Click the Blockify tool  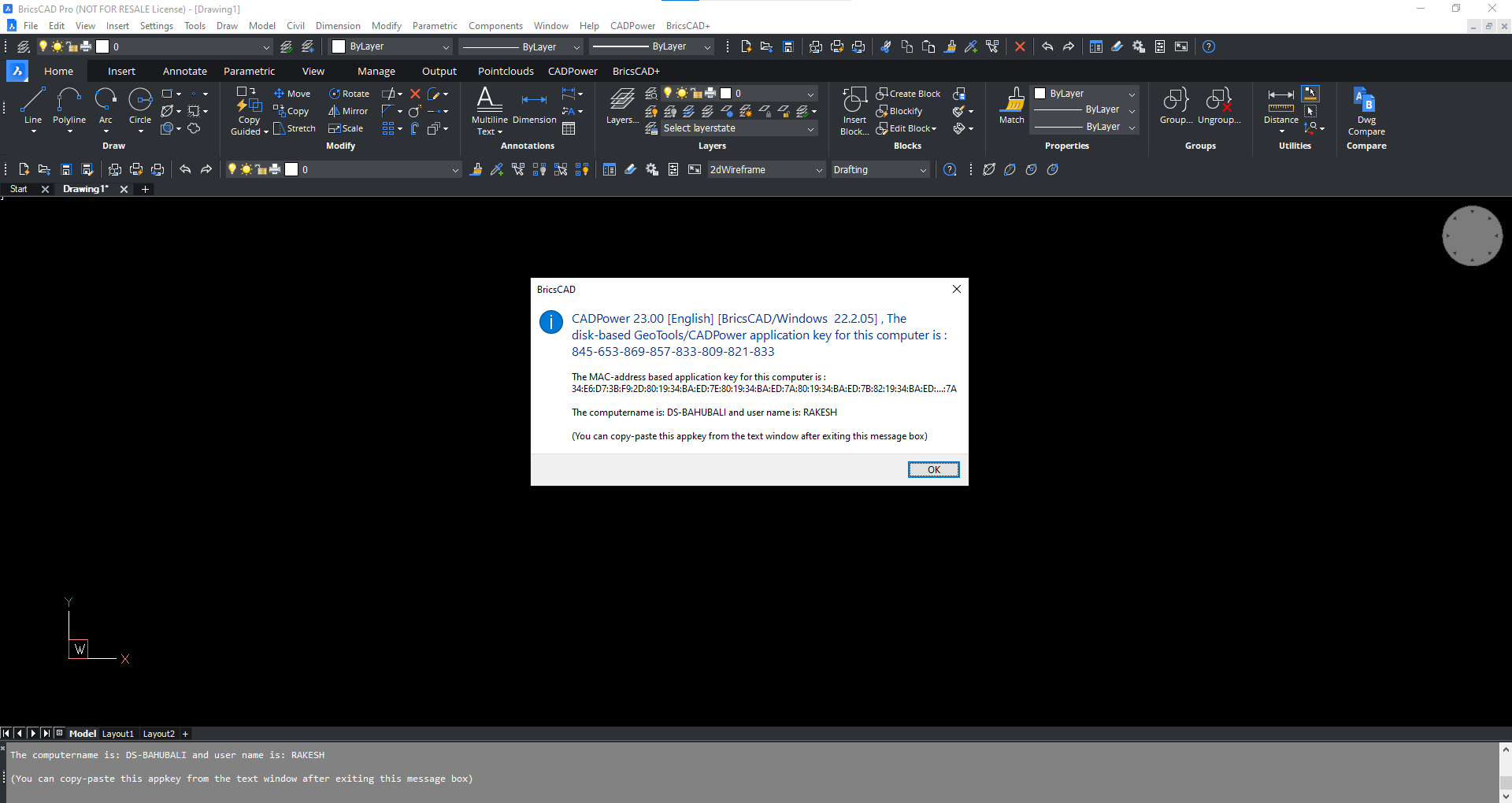899,111
